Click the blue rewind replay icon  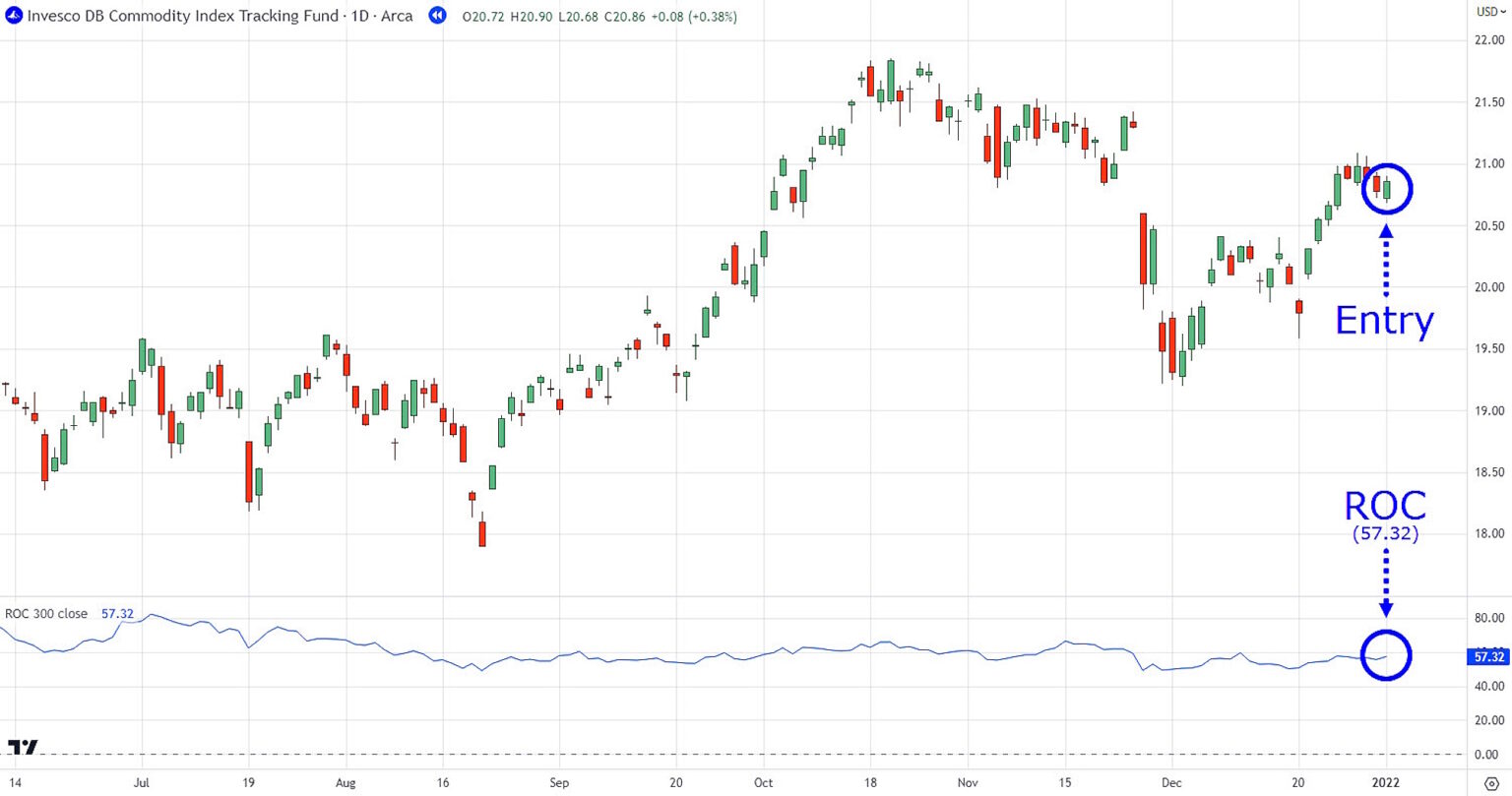click(x=438, y=16)
